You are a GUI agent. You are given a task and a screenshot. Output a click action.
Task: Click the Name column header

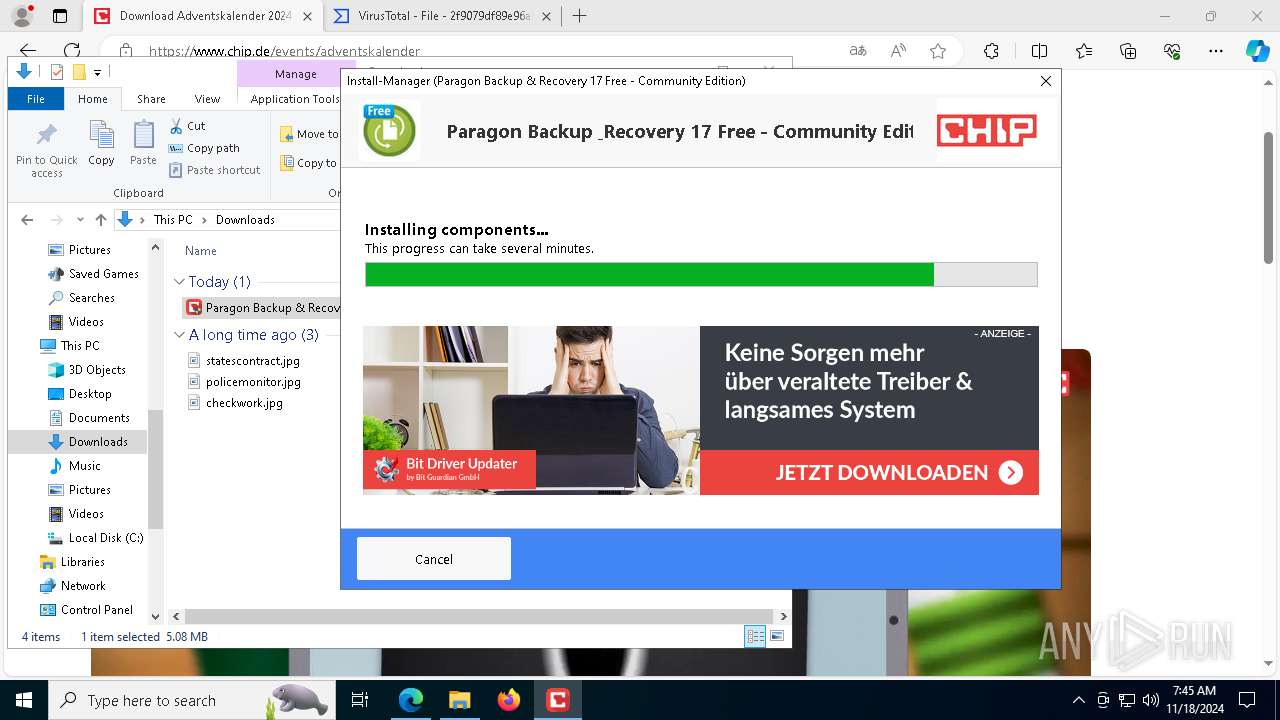coord(201,251)
